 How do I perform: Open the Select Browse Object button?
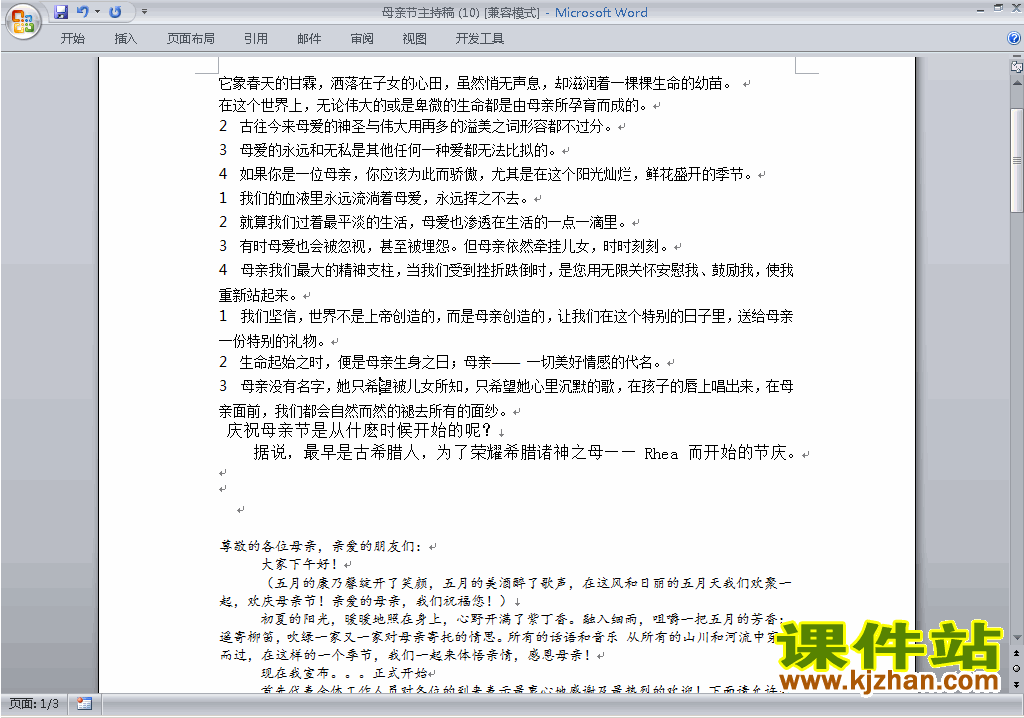1016,668
